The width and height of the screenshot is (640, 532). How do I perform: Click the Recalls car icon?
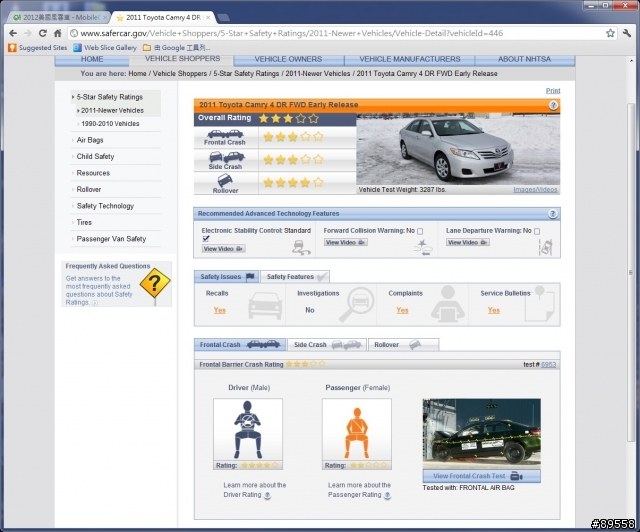[x=265, y=305]
